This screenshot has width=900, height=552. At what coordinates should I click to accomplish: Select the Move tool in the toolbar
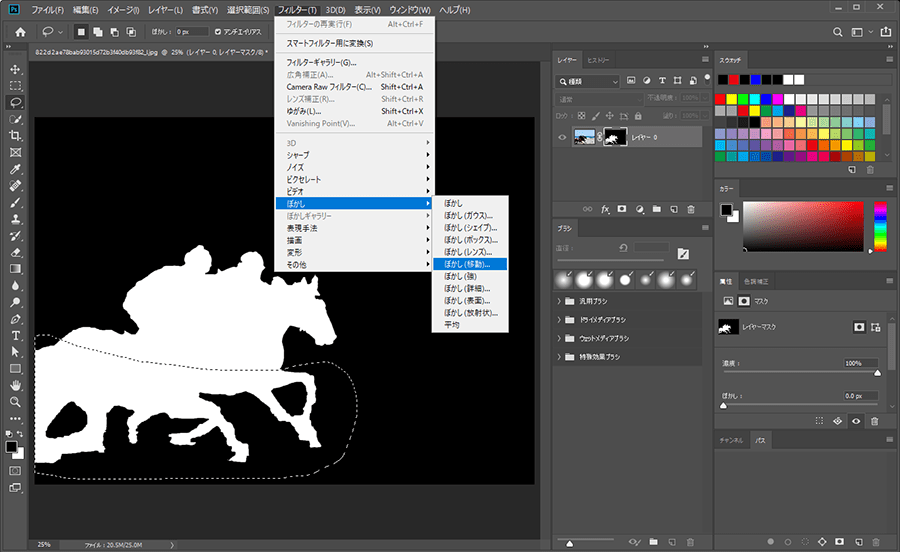pos(15,69)
